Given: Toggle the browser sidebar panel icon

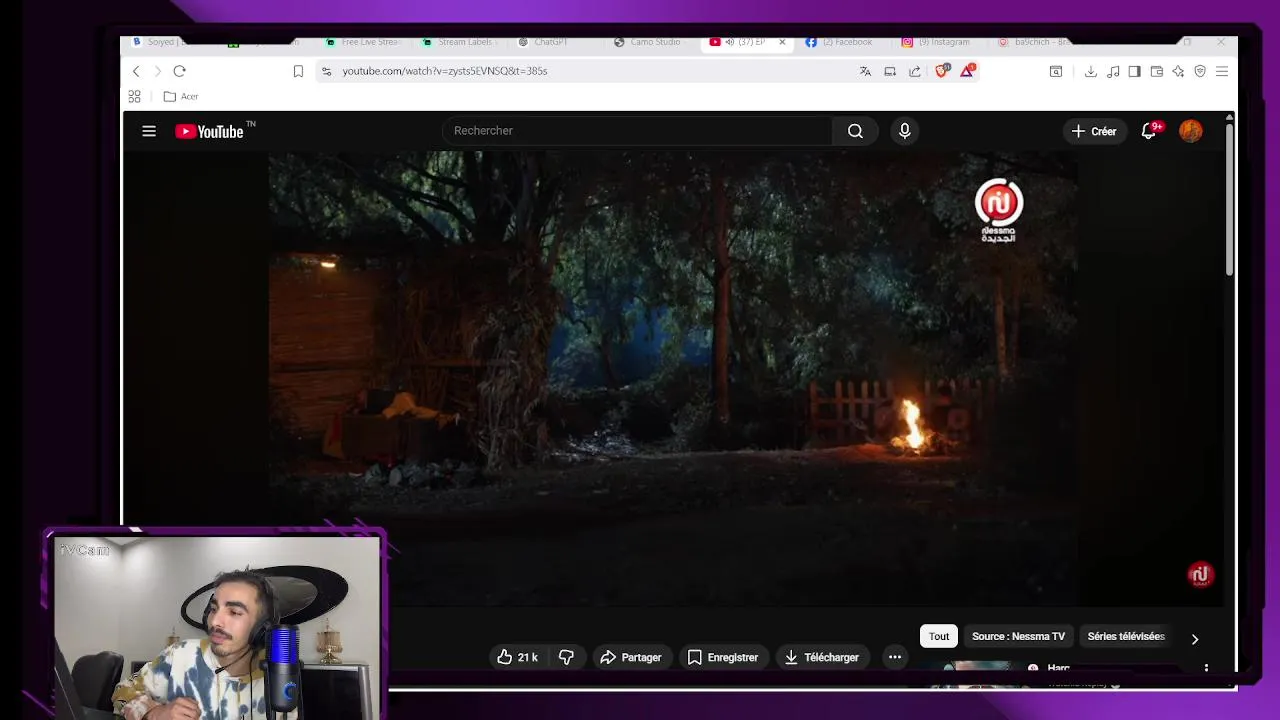Looking at the screenshot, I should click(1134, 71).
